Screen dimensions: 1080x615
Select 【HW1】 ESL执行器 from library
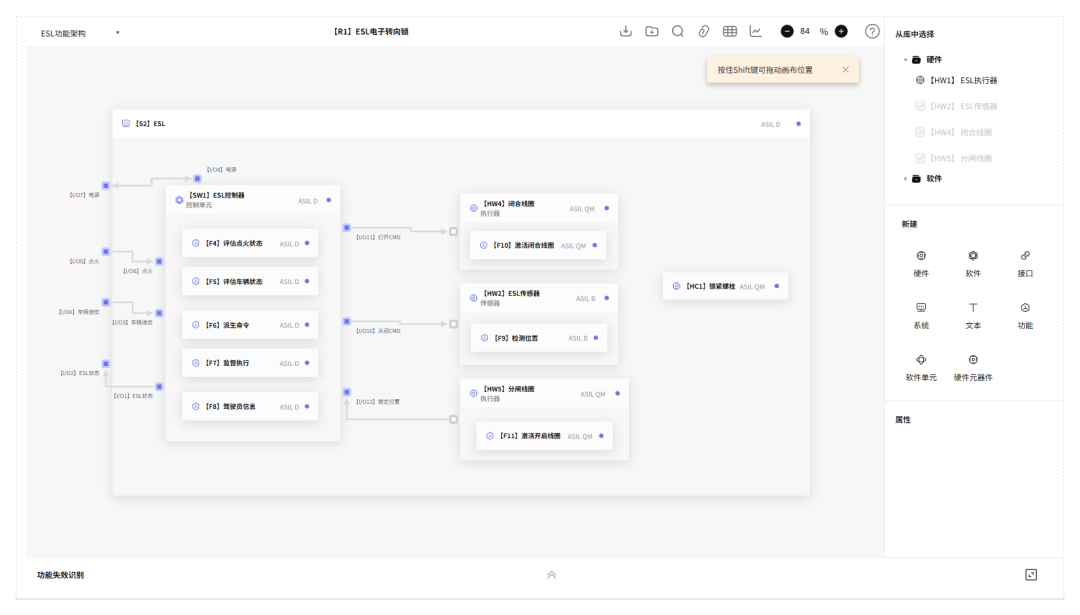(958, 80)
